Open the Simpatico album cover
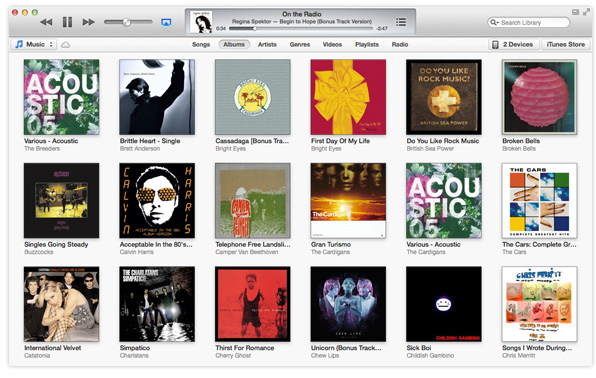 [x=157, y=304]
